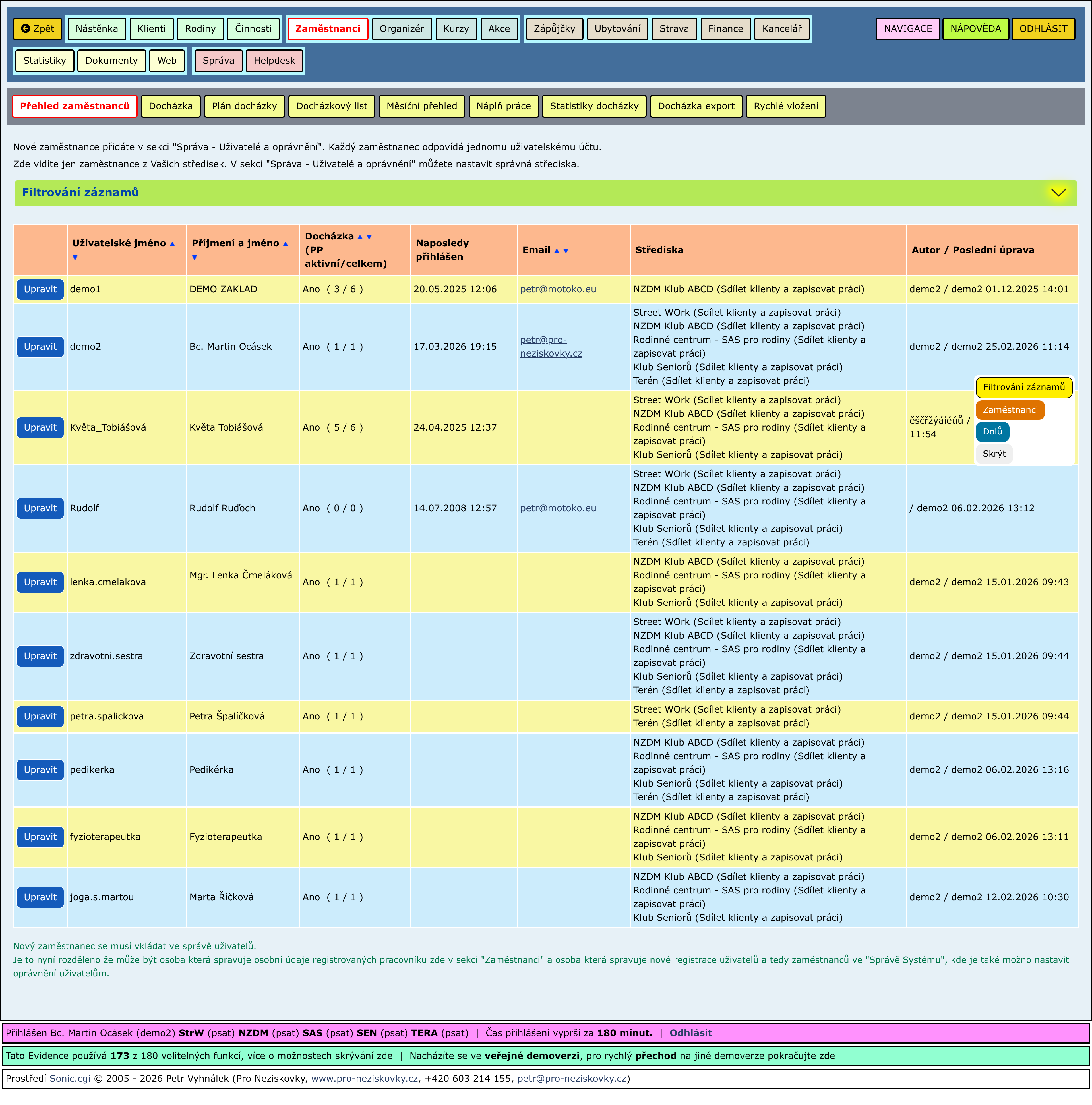Image resolution: width=1092 pixels, height=1105 pixels.
Task: Sort Email column ascending arrow
Action: pyautogui.click(x=557, y=251)
